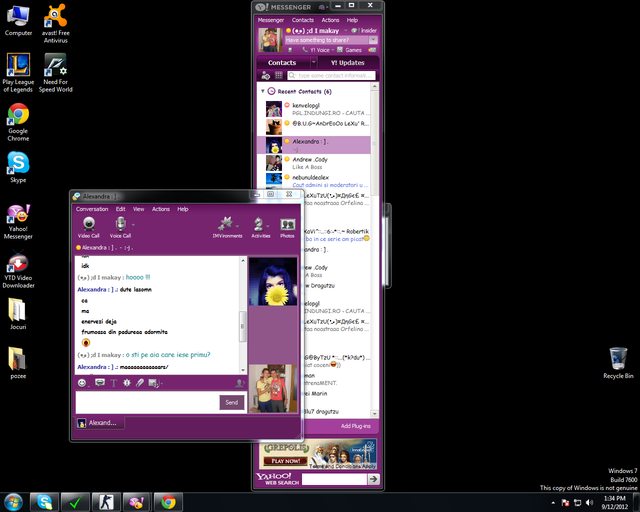Open the status message dropdown arrow

click(x=373, y=40)
